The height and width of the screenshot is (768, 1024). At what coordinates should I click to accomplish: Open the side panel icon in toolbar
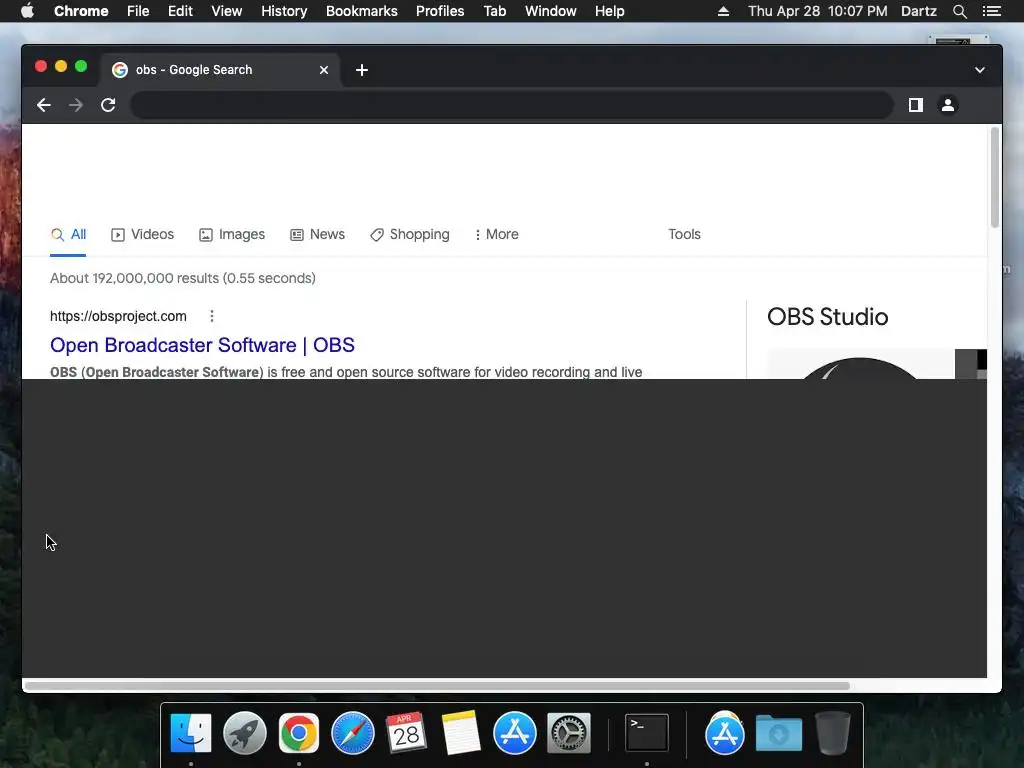pos(916,105)
